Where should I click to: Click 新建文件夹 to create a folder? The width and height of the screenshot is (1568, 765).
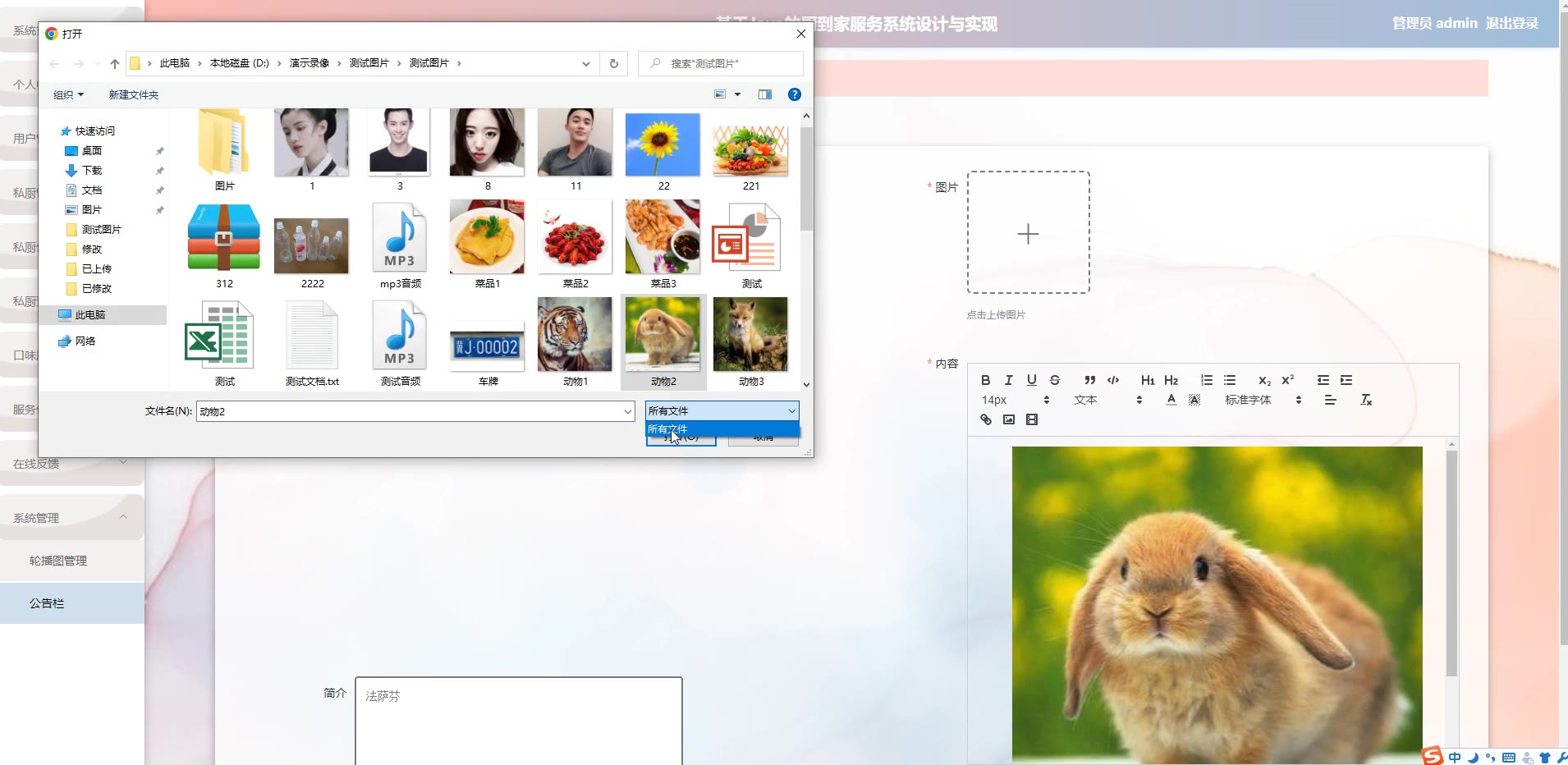(x=133, y=94)
